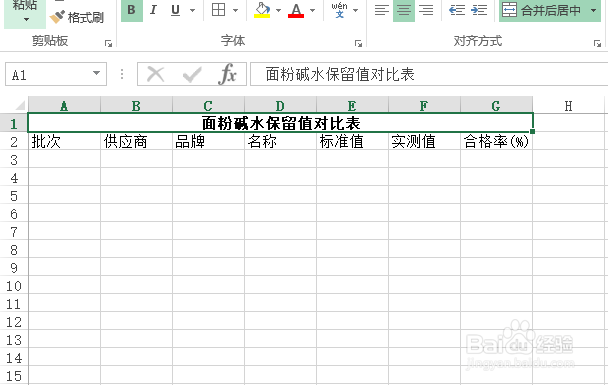Select row 14 header

[14, 358]
